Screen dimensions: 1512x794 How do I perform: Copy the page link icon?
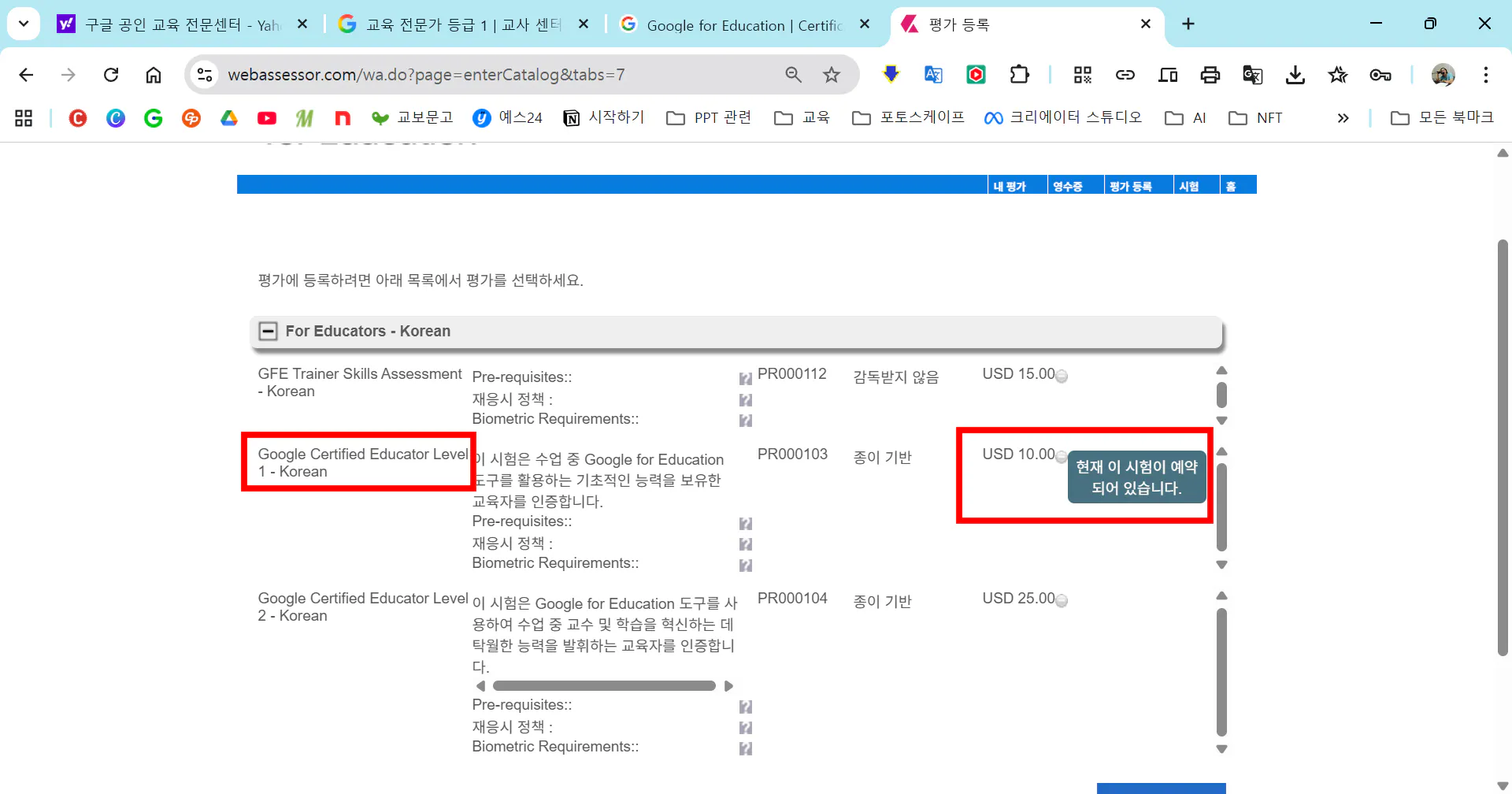point(1125,75)
